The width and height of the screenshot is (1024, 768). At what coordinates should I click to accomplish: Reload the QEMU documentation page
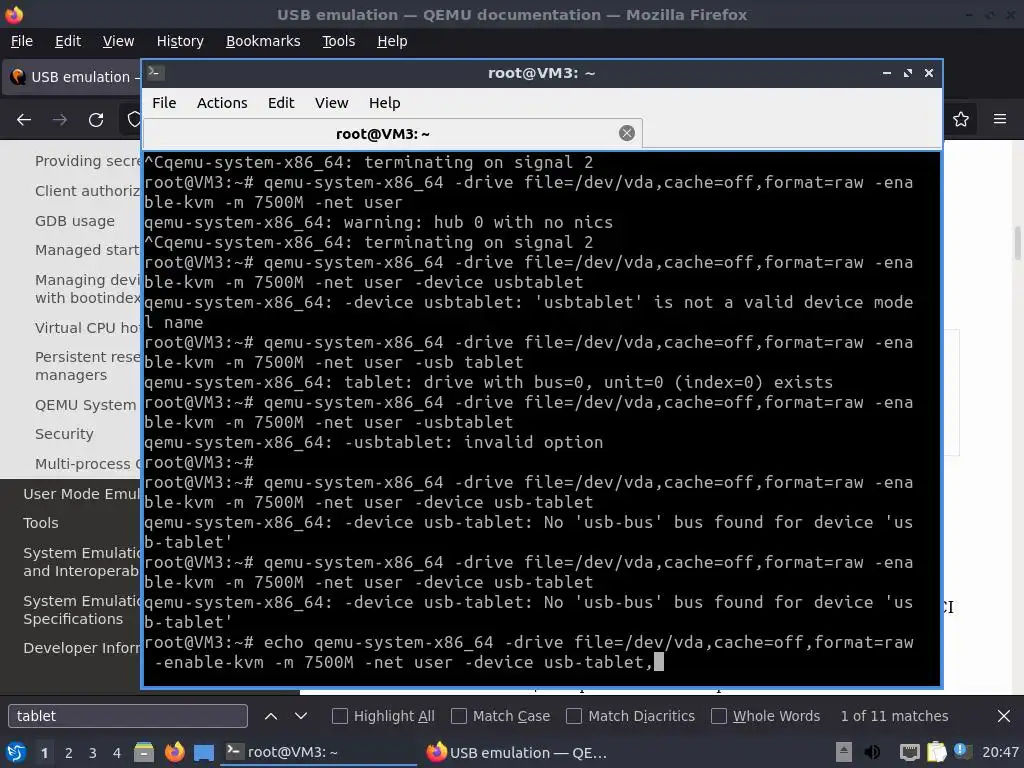point(96,120)
